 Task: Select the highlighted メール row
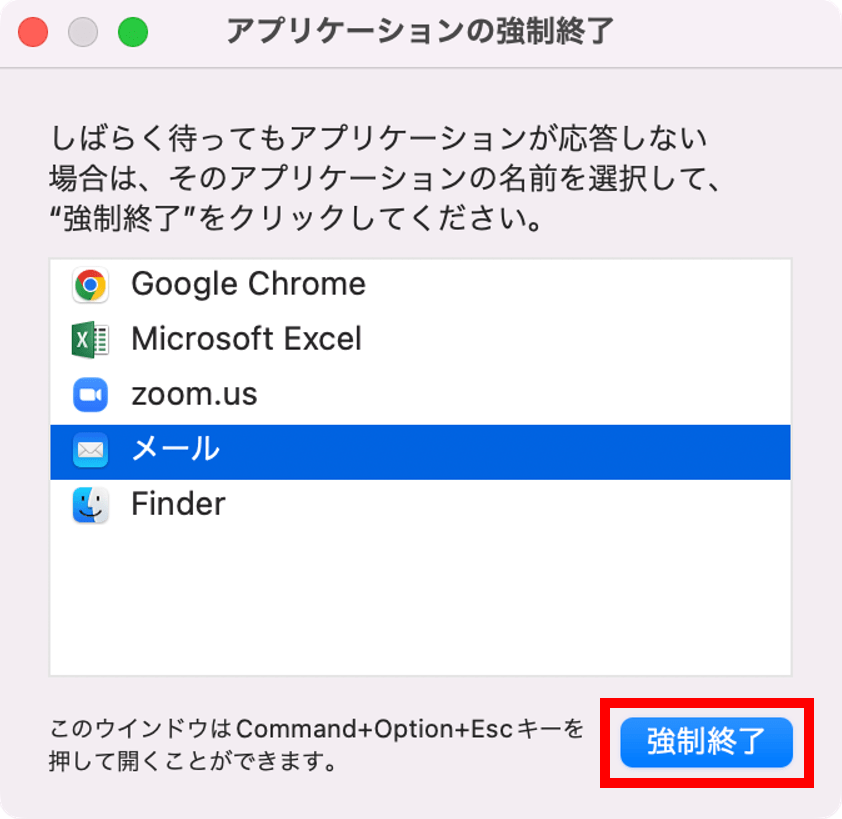[420, 450]
